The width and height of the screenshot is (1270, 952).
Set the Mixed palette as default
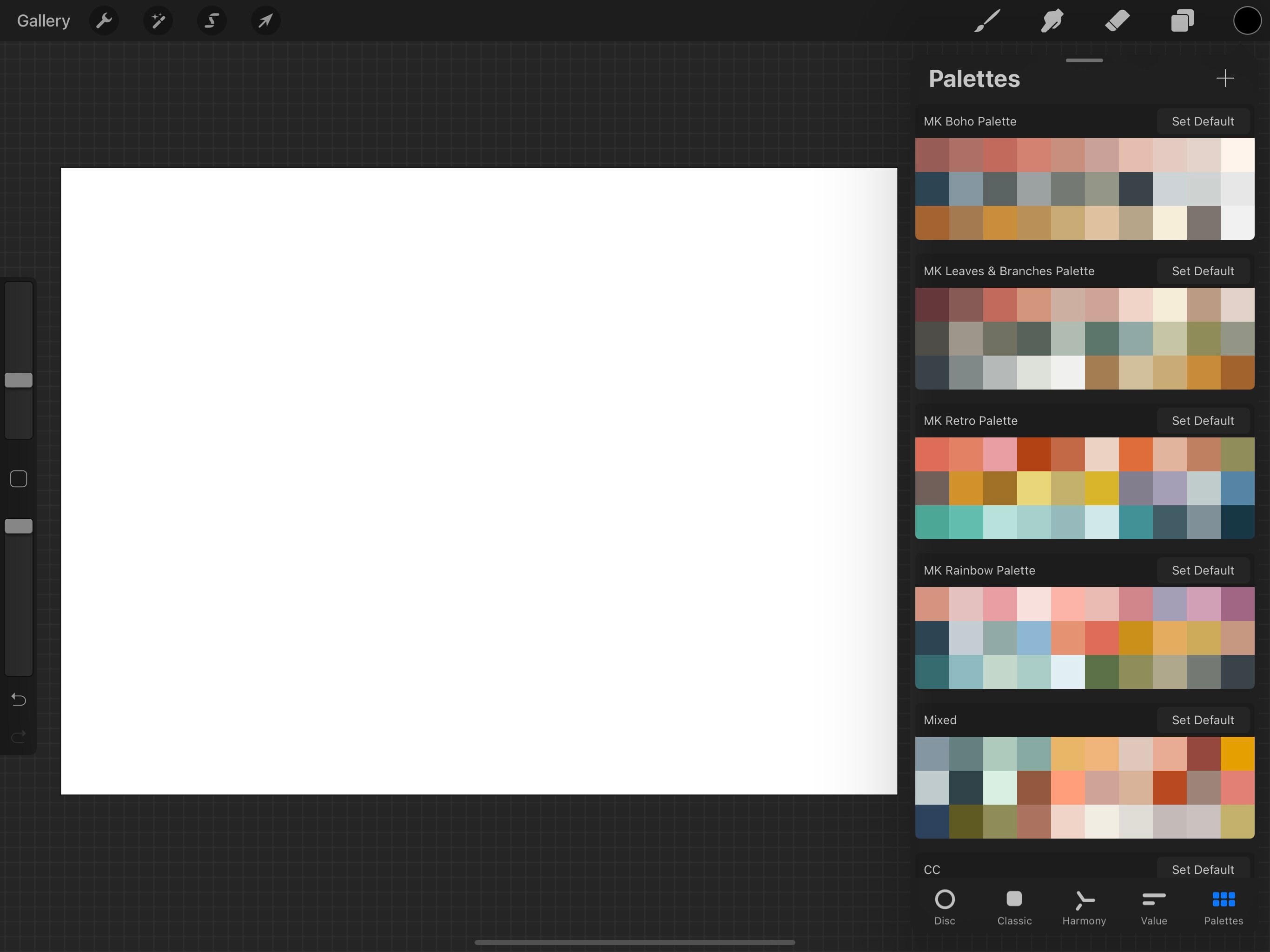(x=1203, y=720)
